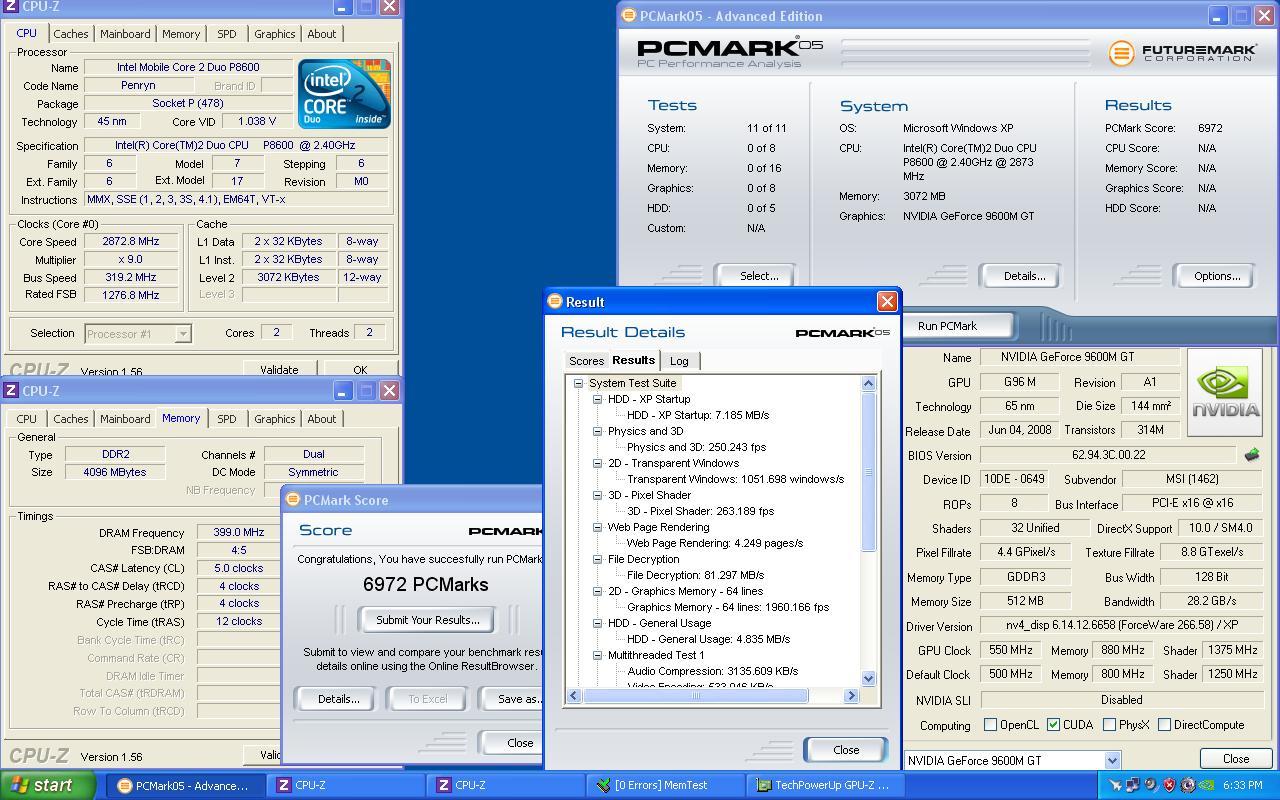Click the NVIDIA tray icon
Viewport: 1280px width, 800px height.
click(x=1206, y=785)
